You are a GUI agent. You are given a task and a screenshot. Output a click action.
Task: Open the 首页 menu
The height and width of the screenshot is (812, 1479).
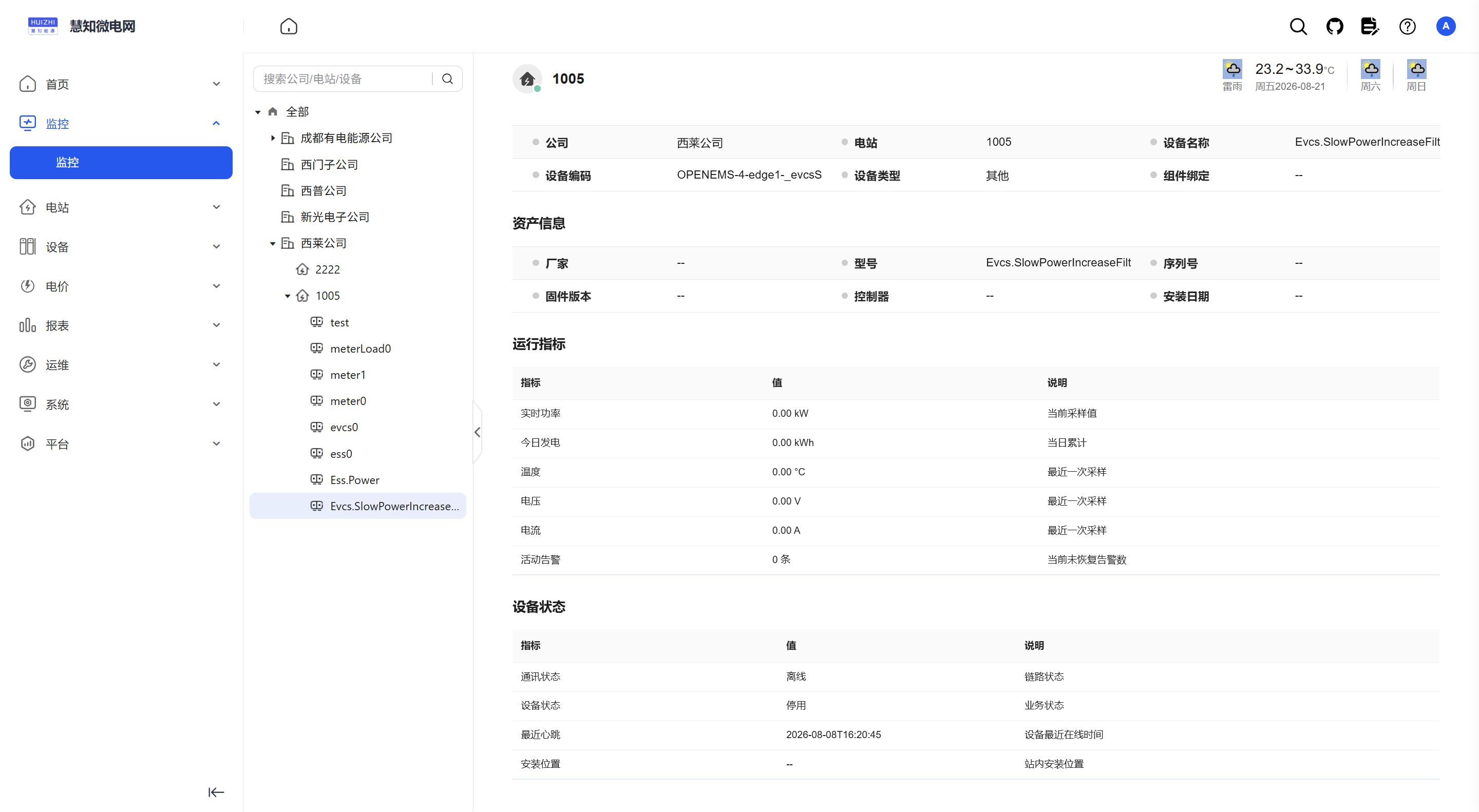pos(121,84)
